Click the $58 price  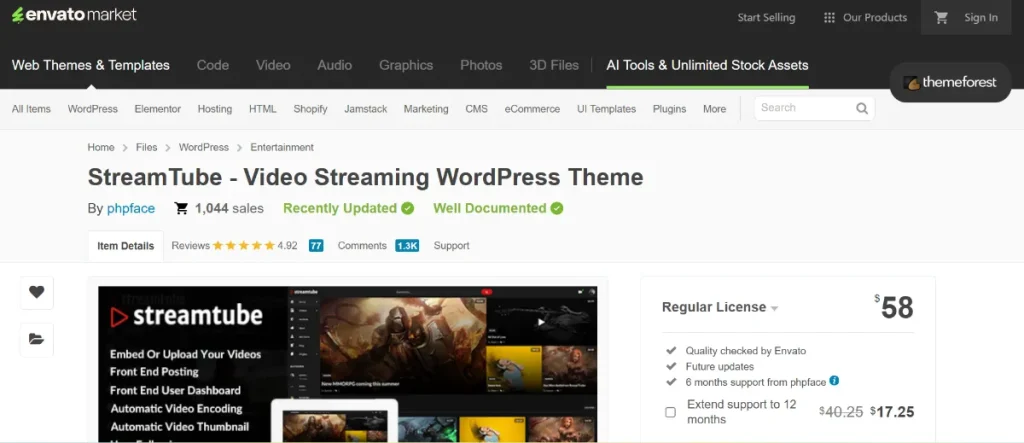click(x=894, y=307)
